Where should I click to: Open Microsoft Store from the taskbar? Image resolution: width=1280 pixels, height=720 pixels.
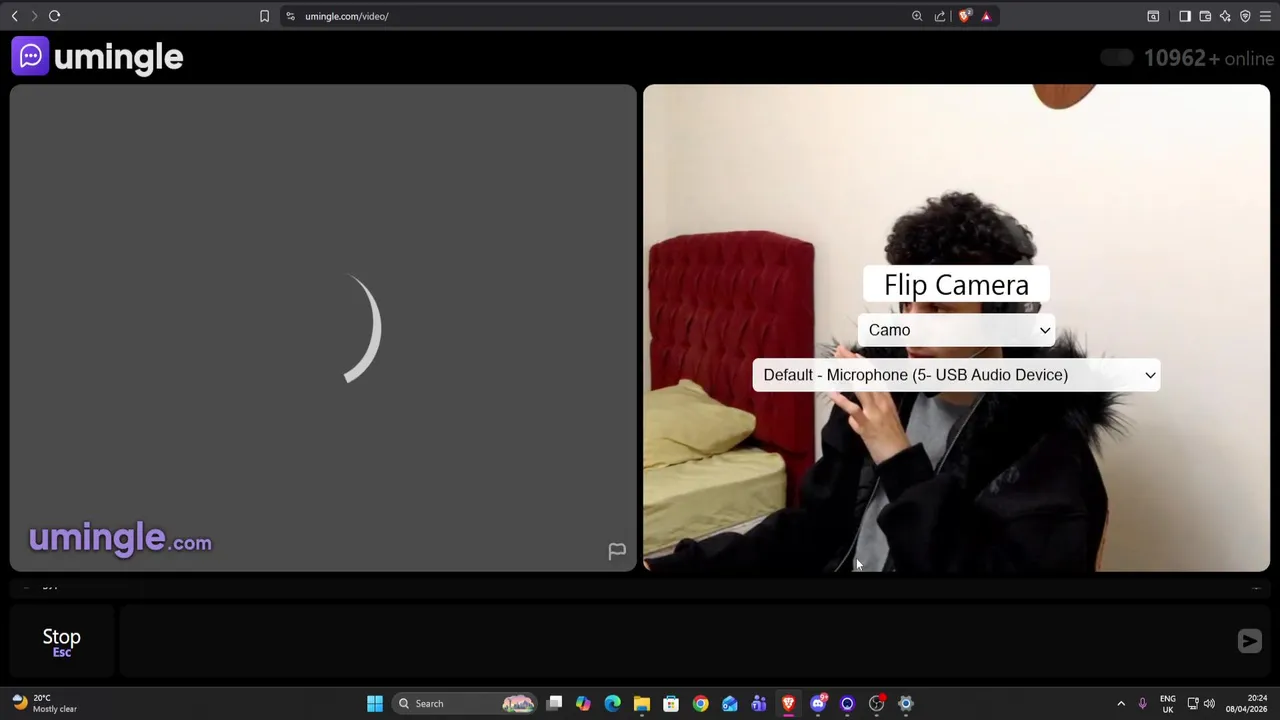[671, 703]
